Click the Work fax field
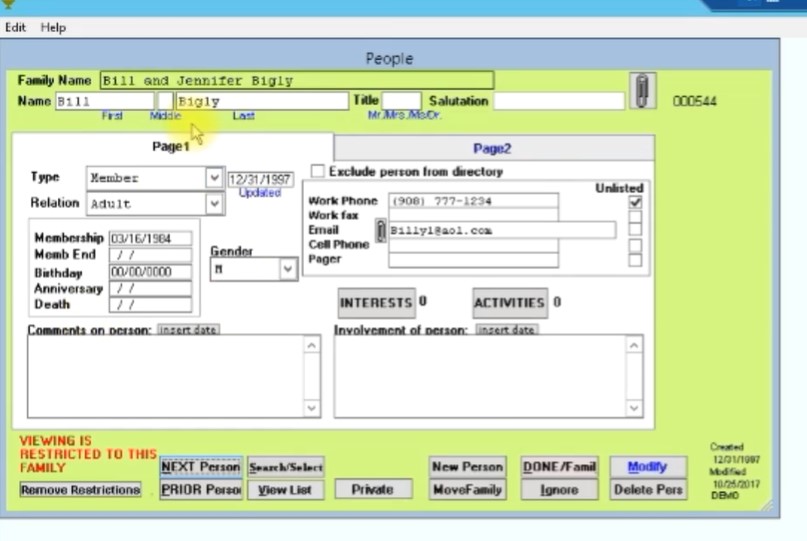This screenshot has width=807, height=541. pyautogui.click(x=473, y=215)
